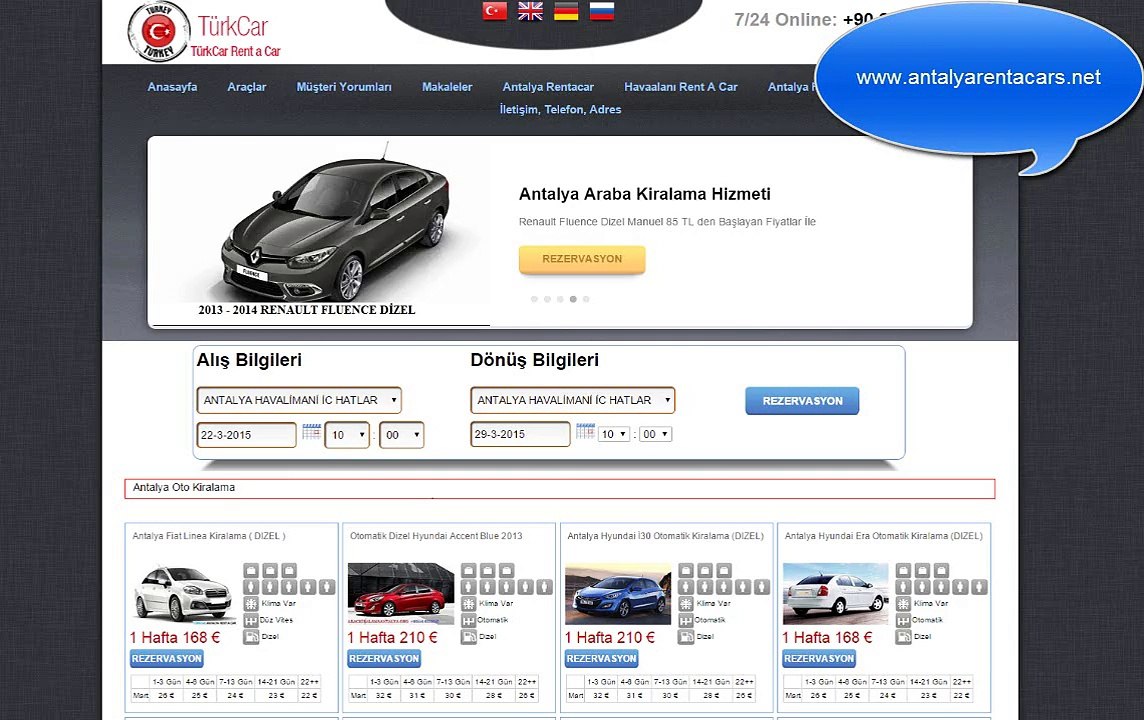Click yellow REZERVASYON button in banner
The height and width of the screenshot is (720, 1144).
click(x=582, y=259)
